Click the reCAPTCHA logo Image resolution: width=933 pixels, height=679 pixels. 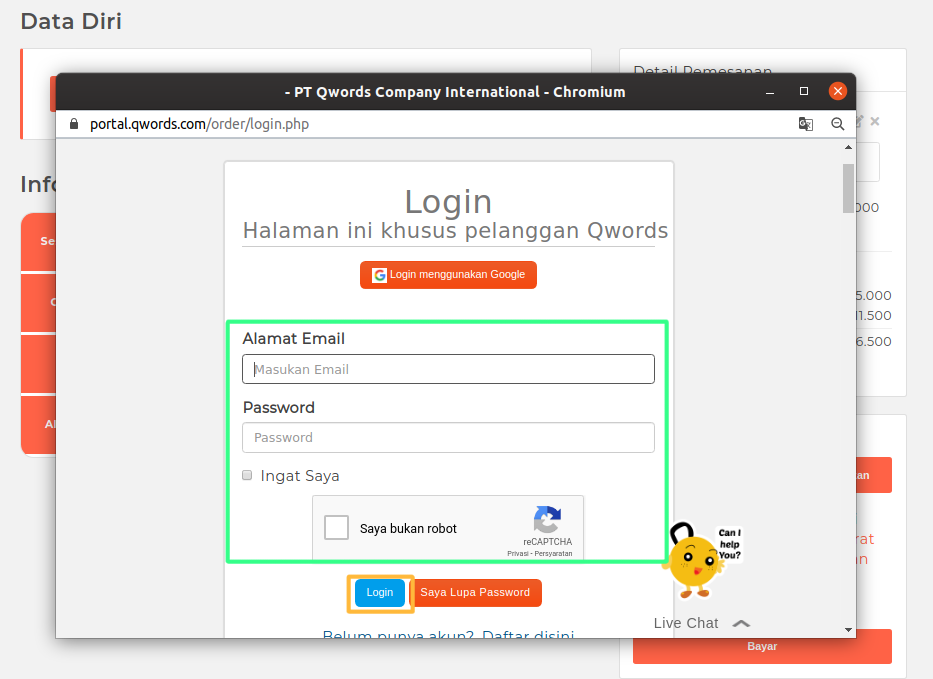[x=547, y=520]
